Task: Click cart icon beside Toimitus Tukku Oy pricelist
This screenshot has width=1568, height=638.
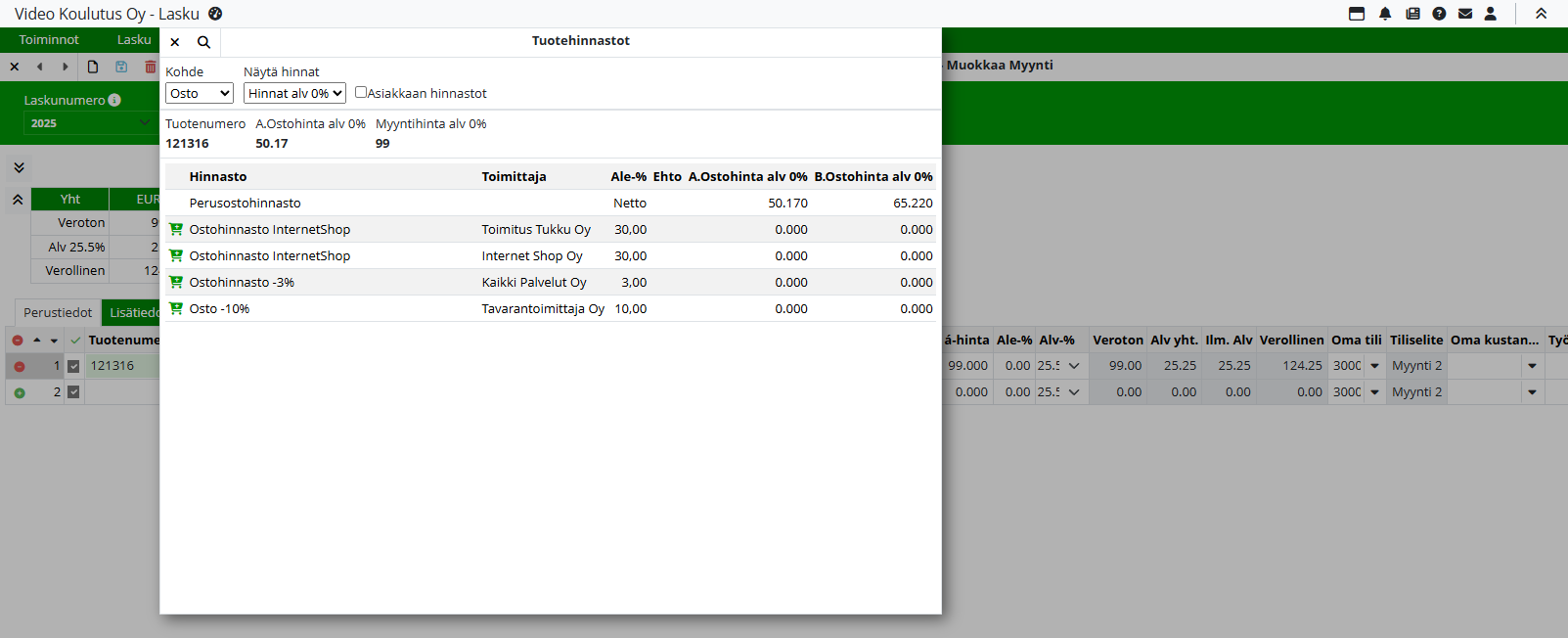Action: click(x=176, y=229)
